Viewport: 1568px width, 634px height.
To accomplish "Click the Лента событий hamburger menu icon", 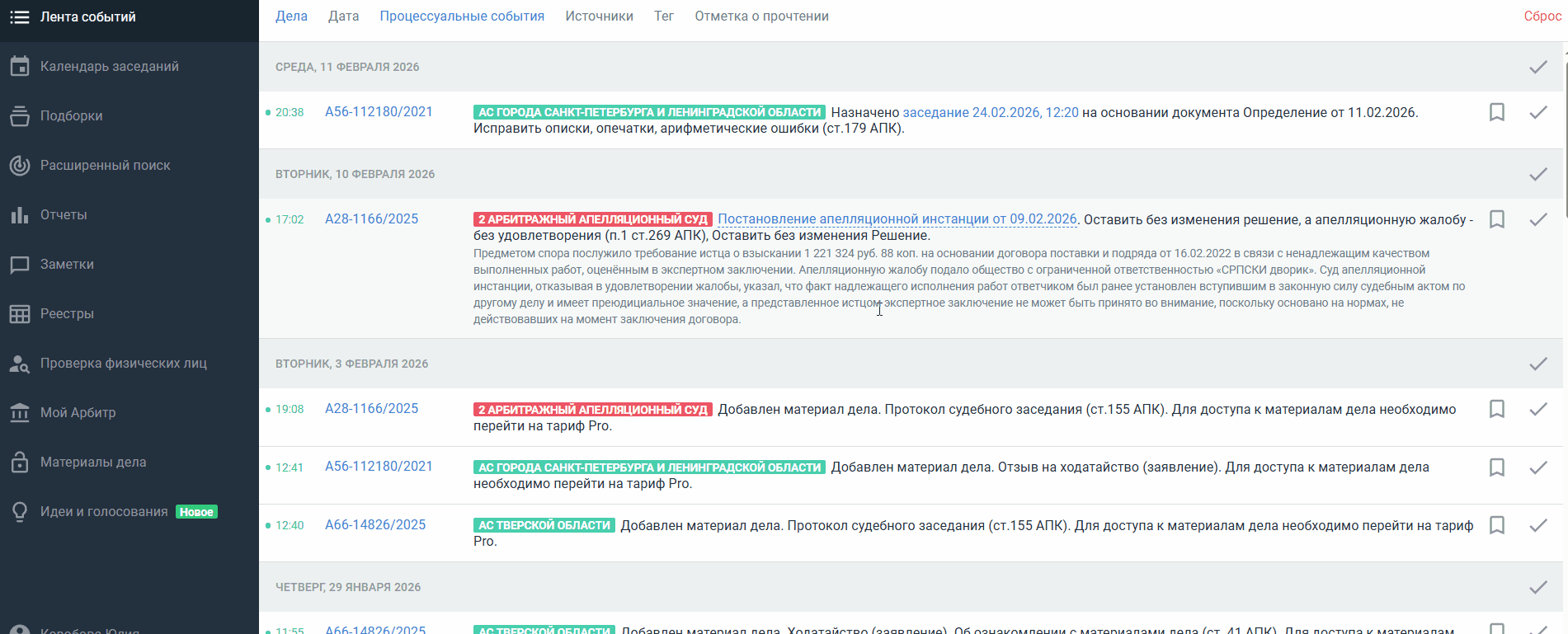I will (x=20, y=16).
